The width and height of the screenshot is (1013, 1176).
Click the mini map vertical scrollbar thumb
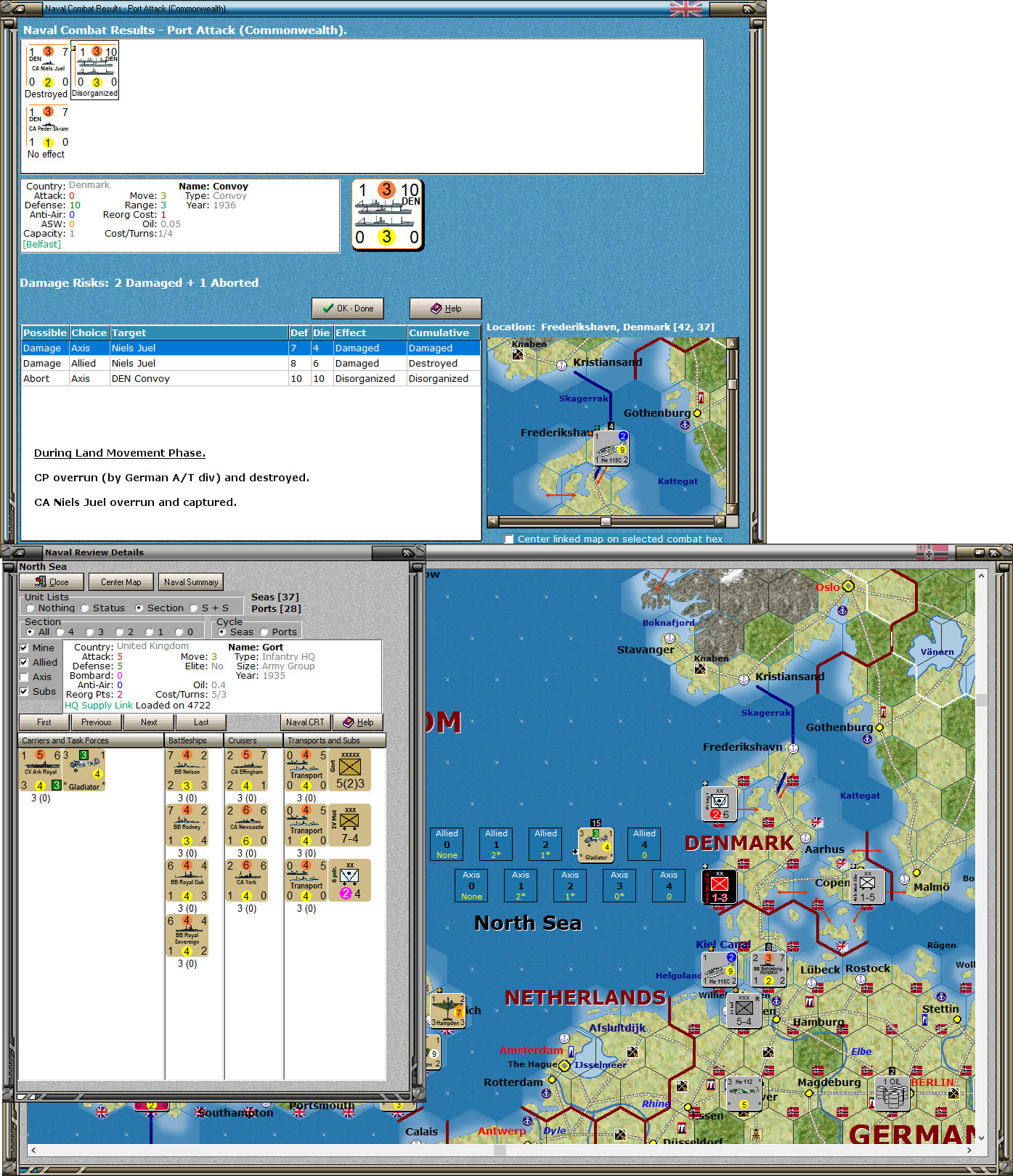(x=732, y=384)
